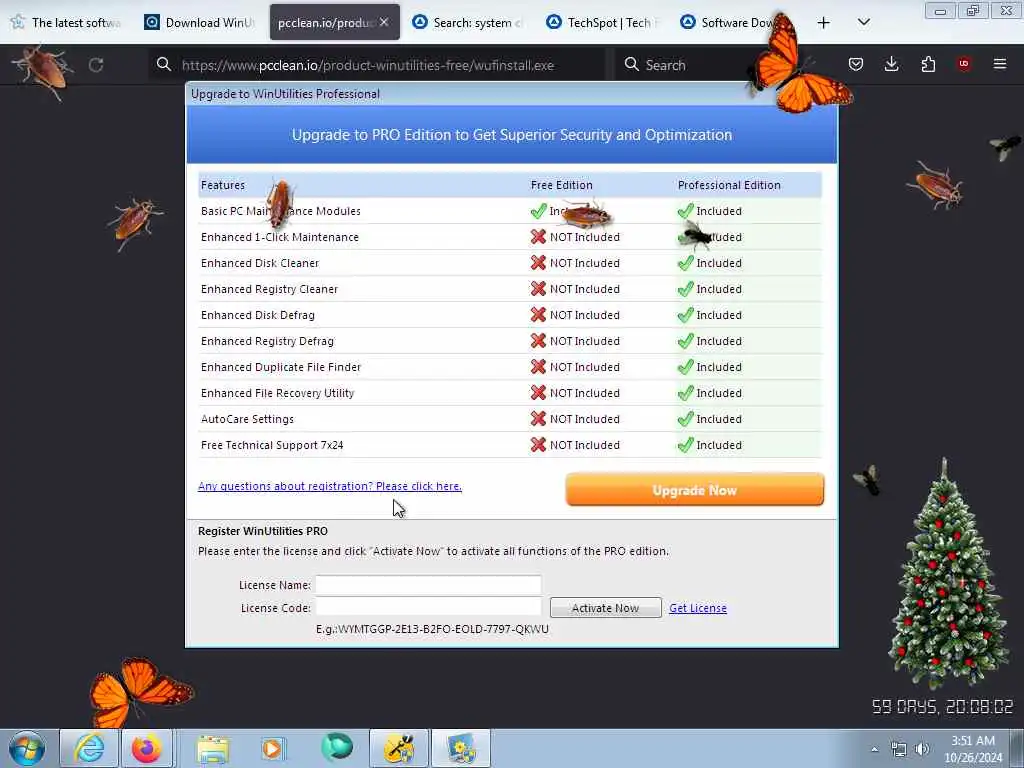
Task: Open the volume speaker tray icon
Action: tap(922, 749)
